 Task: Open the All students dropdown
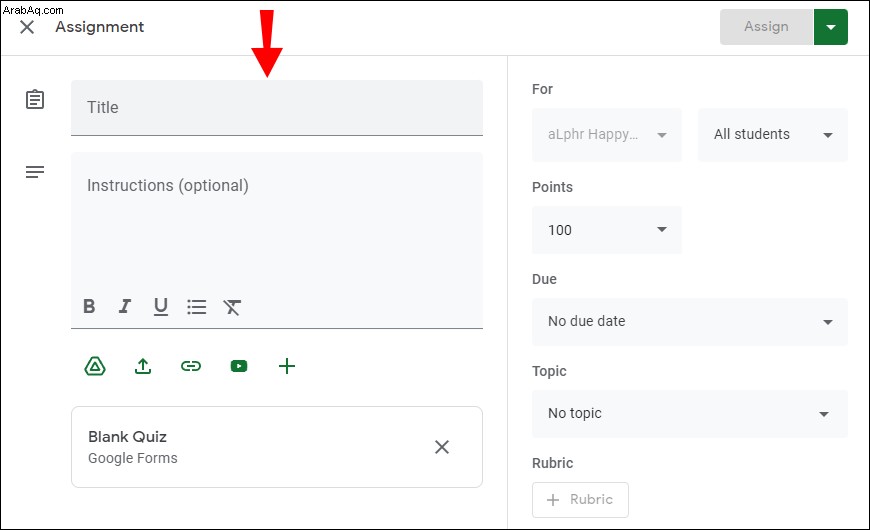pos(773,135)
